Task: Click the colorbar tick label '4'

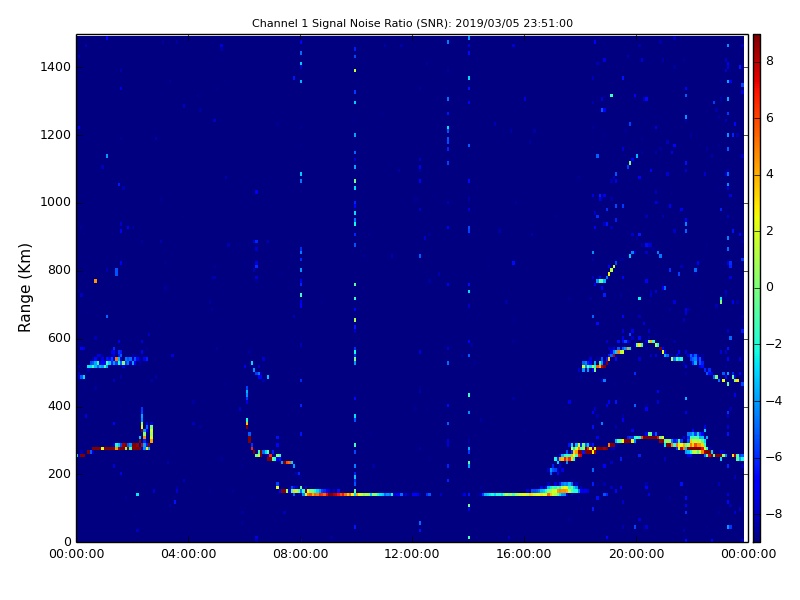Action: pyautogui.click(x=770, y=174)
